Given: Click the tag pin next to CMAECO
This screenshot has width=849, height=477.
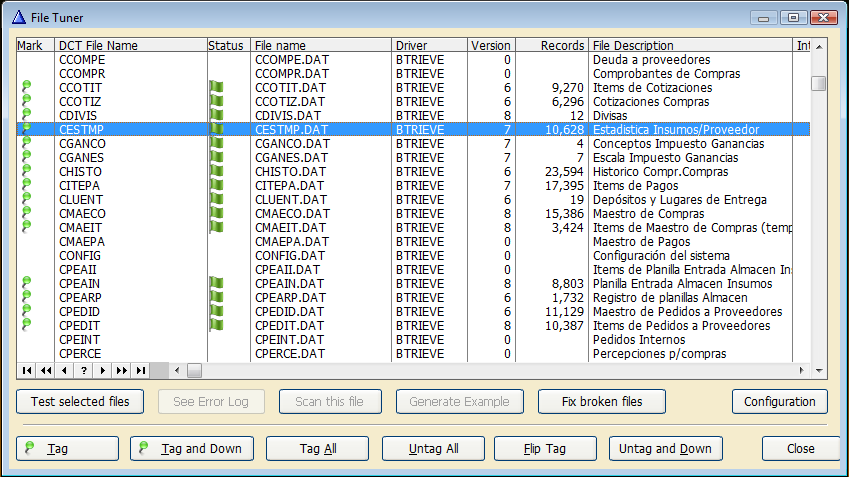Looking at the screenshot, I should click(x=26, y=213).
